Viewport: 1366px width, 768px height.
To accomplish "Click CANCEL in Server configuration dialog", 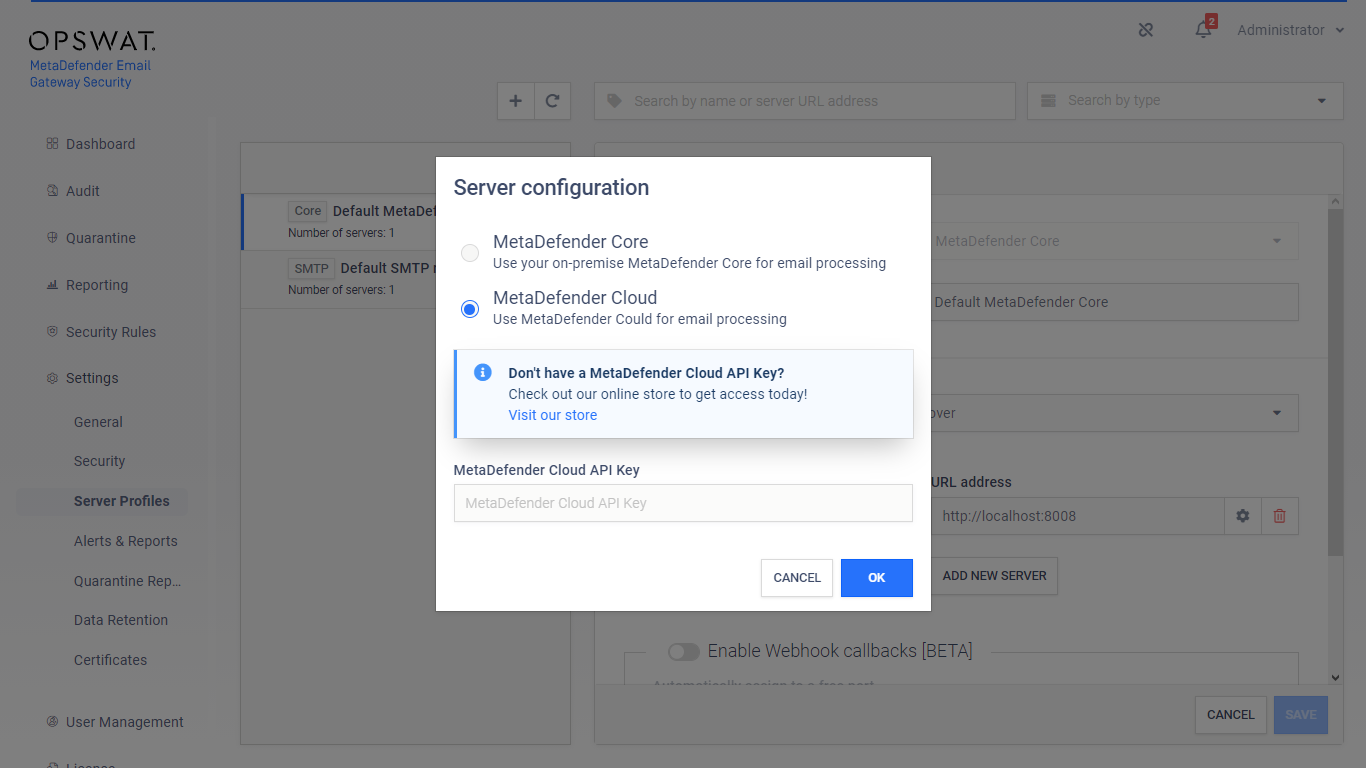I will (797, 578).
